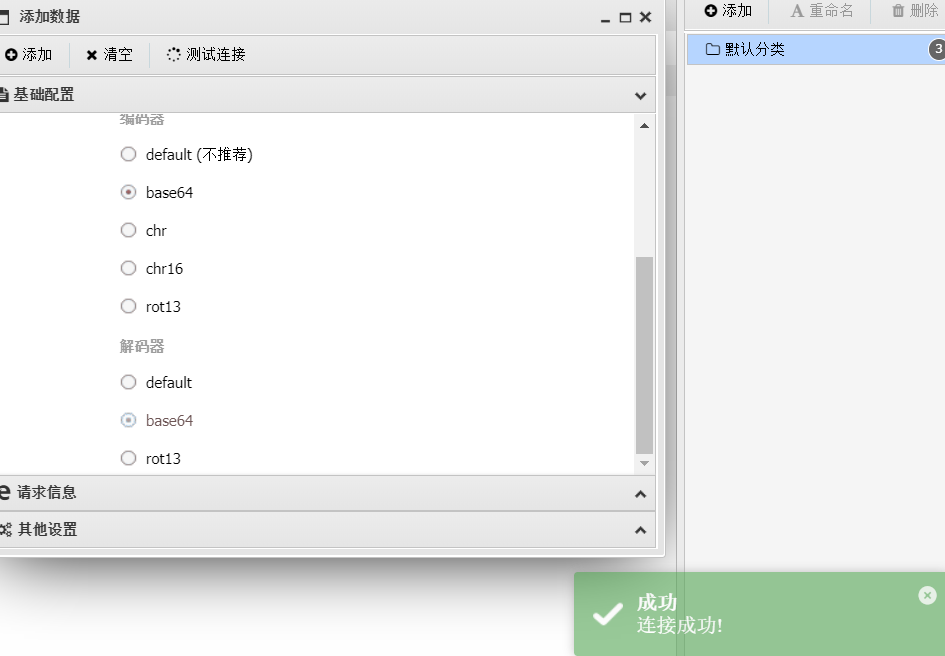Click the gears icon beside 其他设置

(6, 530)
